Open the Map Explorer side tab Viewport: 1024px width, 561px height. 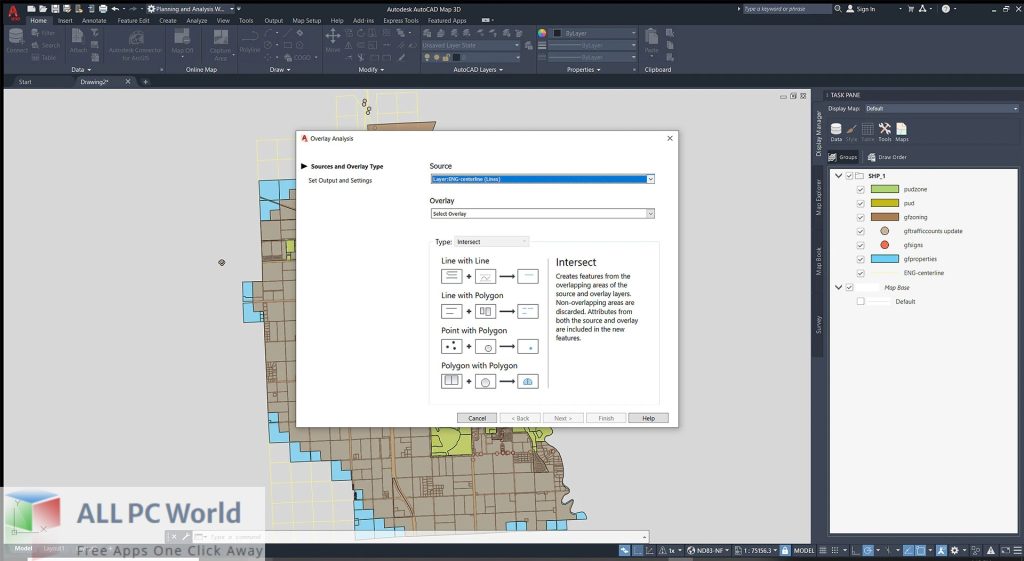(818, 196)
